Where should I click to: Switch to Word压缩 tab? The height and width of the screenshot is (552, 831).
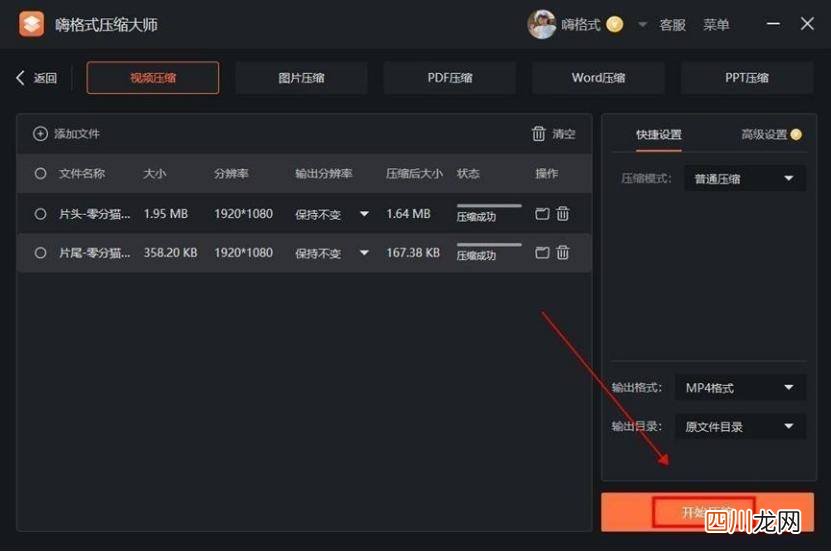coord(598,78)
